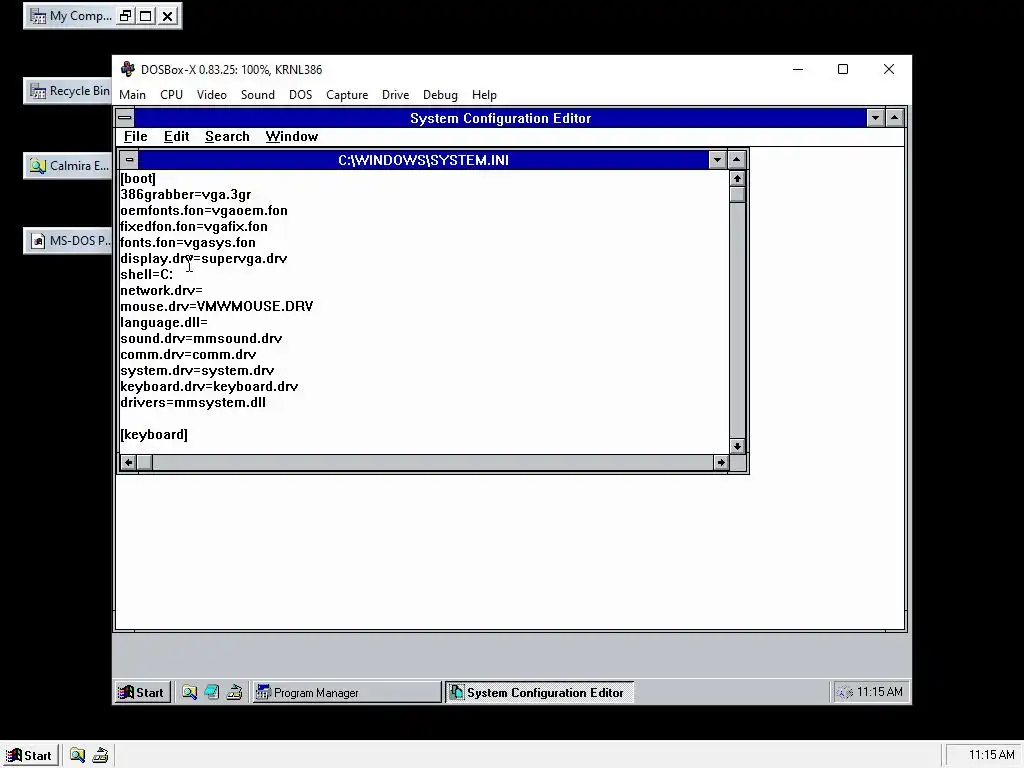Click the [keyboard] section header line
This screenshot has height=768, width=1024.
click(x=154, y=434)
